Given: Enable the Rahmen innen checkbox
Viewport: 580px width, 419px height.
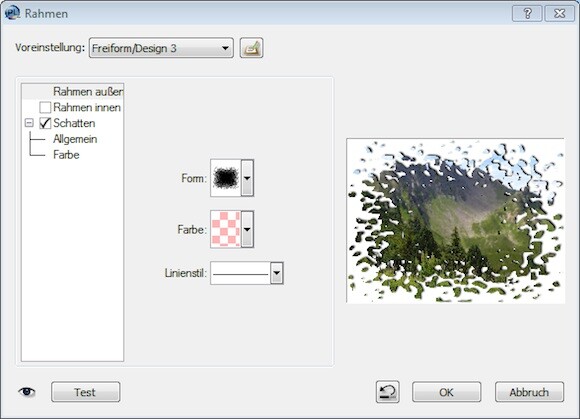Looking at the screenshot, I should 45,107.
